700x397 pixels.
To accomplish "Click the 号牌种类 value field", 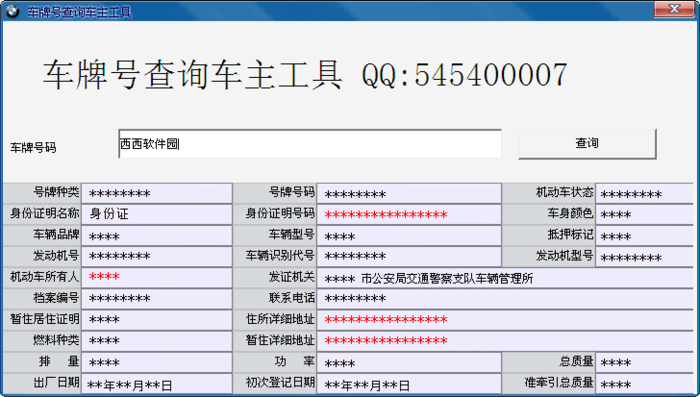I will (x=157, y=193).
